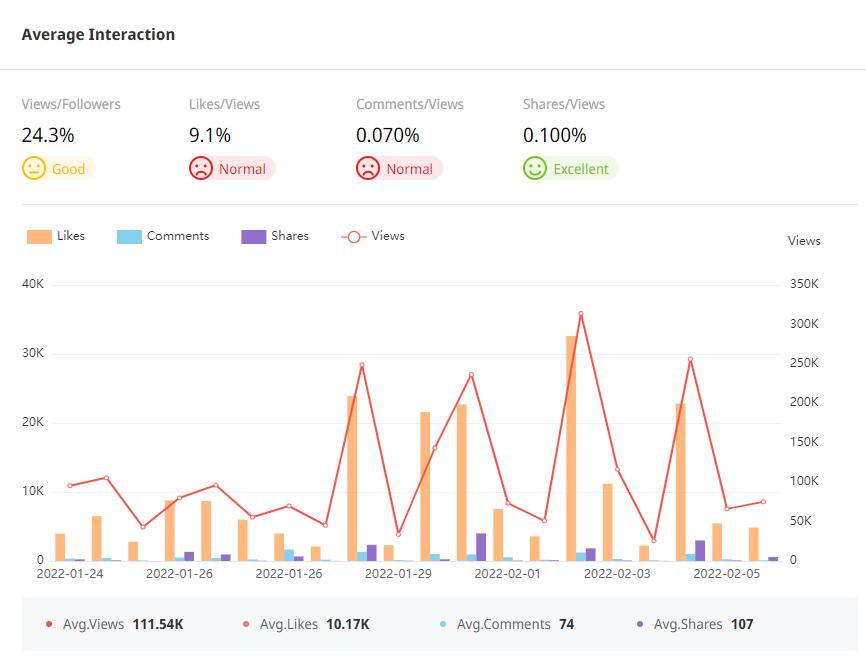Viewport: 866px width, 668px height.
Task: Click the green smiley face beside Excellent
Action: [535, 168]
